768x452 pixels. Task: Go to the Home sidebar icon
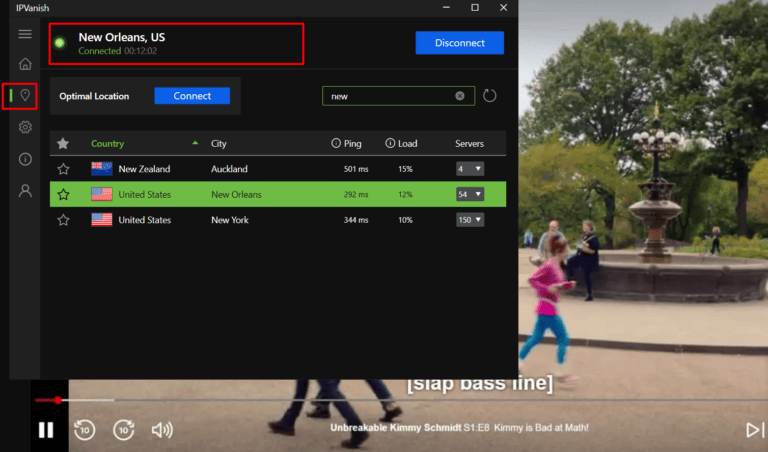[25, 64]
